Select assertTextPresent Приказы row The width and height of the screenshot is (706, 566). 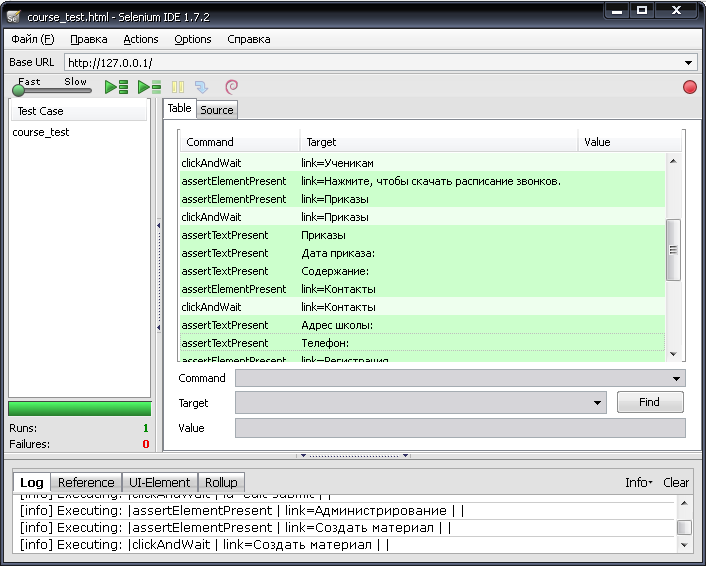422,235
